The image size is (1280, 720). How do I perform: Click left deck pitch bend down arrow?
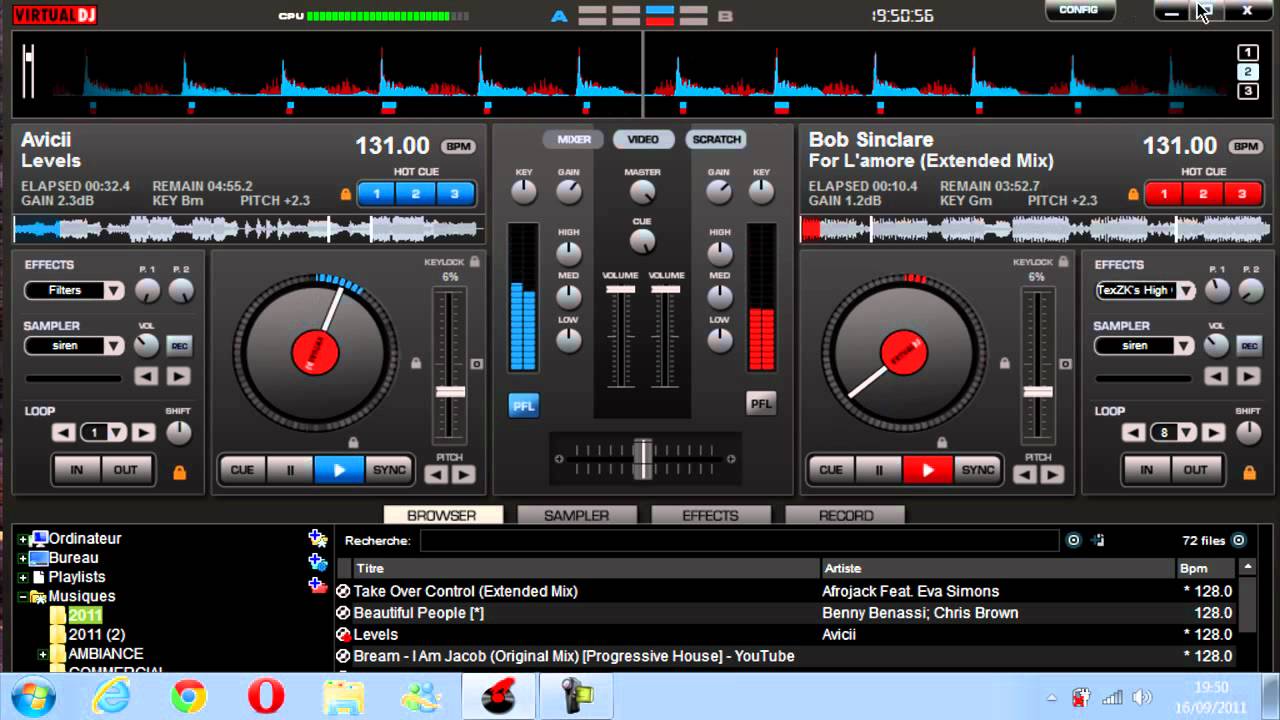pyautogui.click(x=436, y=475)
